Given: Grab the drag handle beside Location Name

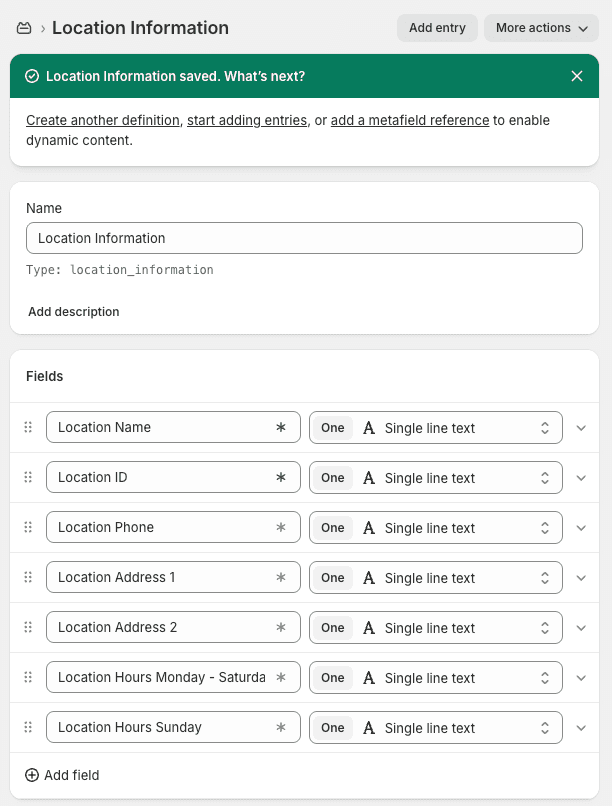Looking at the screenshot, I should pyautogui.click(x=28, y=427).
